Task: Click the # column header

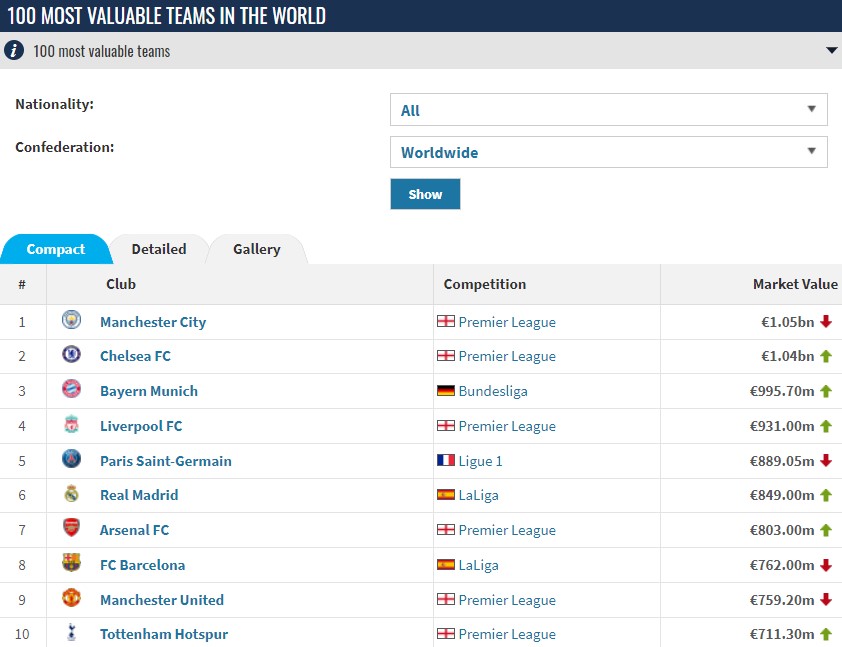Action: tap(22, 284)
